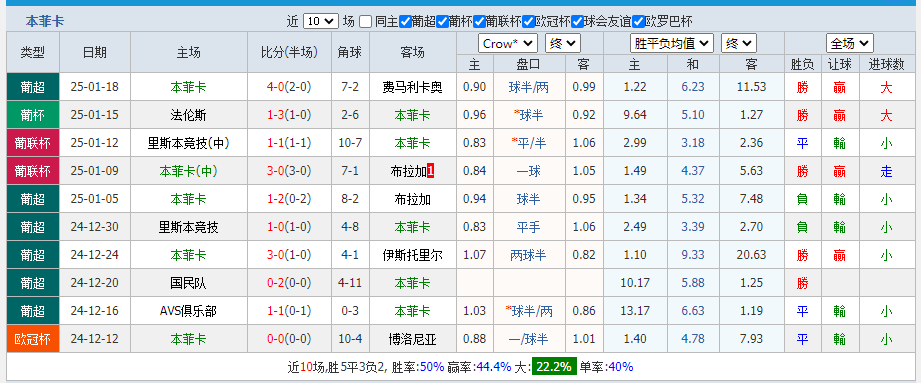The height and width of the screenshot is (383, 921).
Task: Uncheck the 球会友谊 filter
Action: tap(578, 22)
